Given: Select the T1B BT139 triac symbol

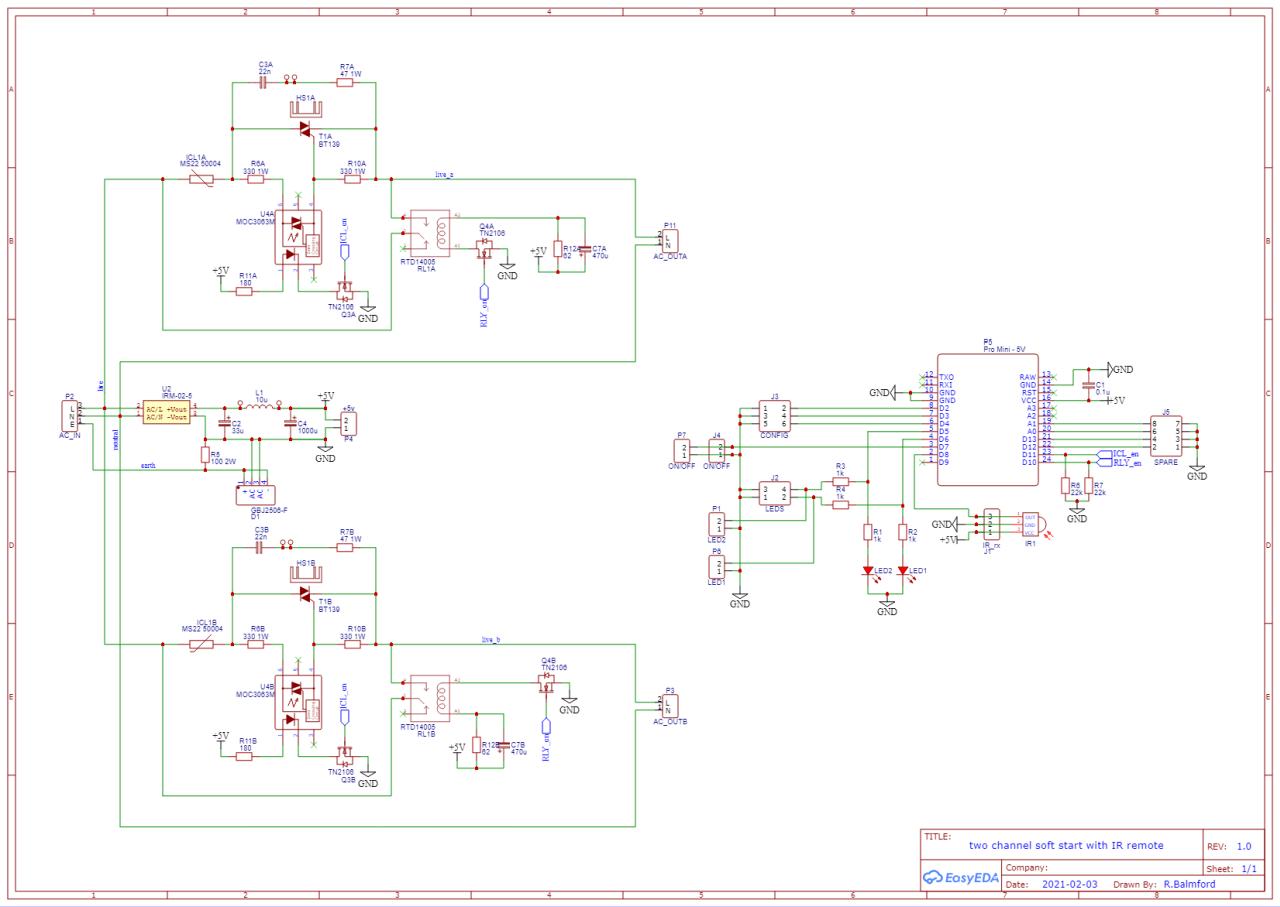Looking at the screenshot, I should [x=305, y=594].
